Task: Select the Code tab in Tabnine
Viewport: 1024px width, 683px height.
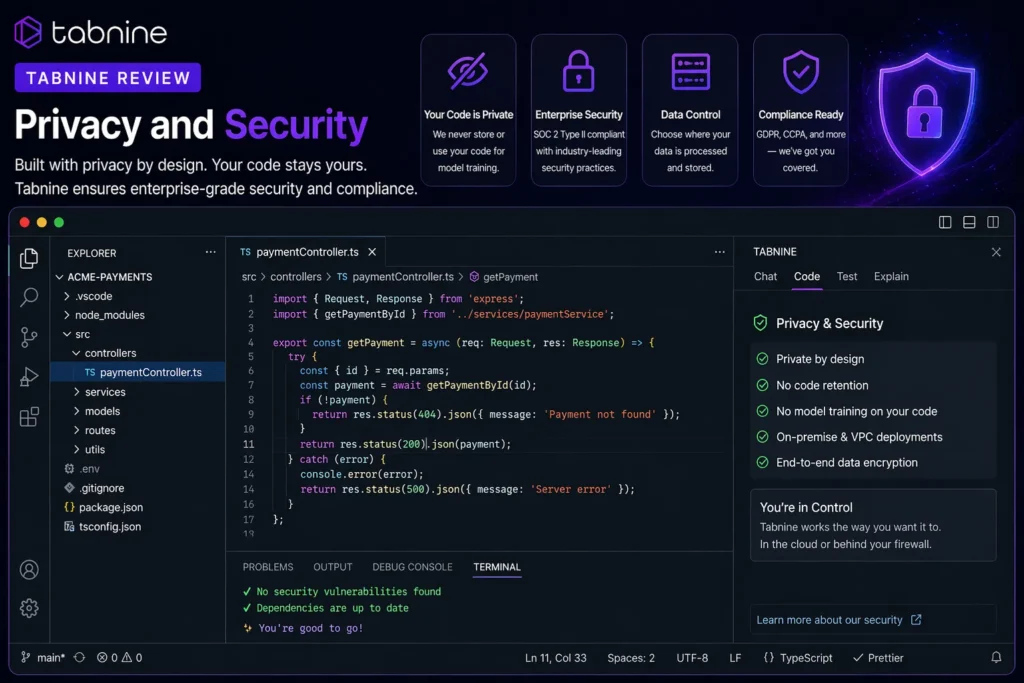Action: [807, 276]
